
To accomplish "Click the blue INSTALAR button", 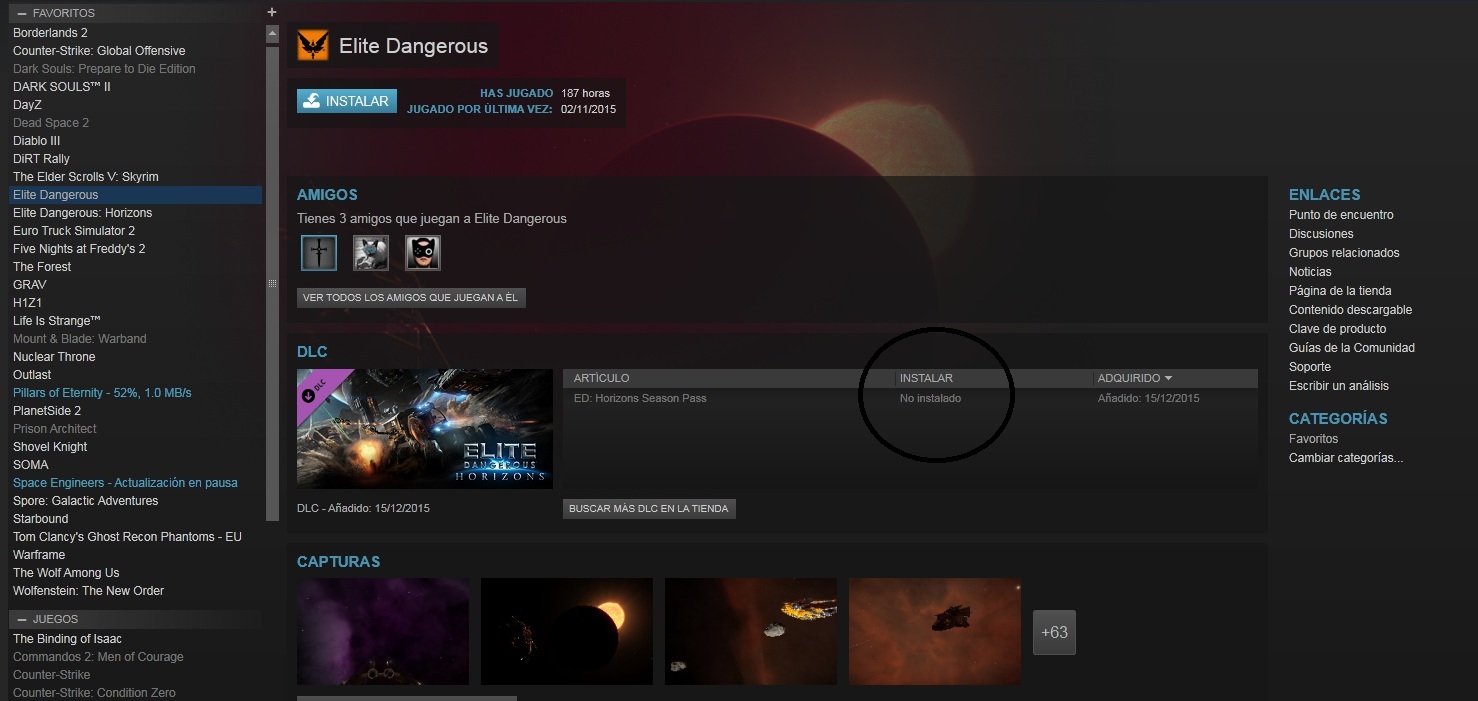I will (x=347, y=101).
